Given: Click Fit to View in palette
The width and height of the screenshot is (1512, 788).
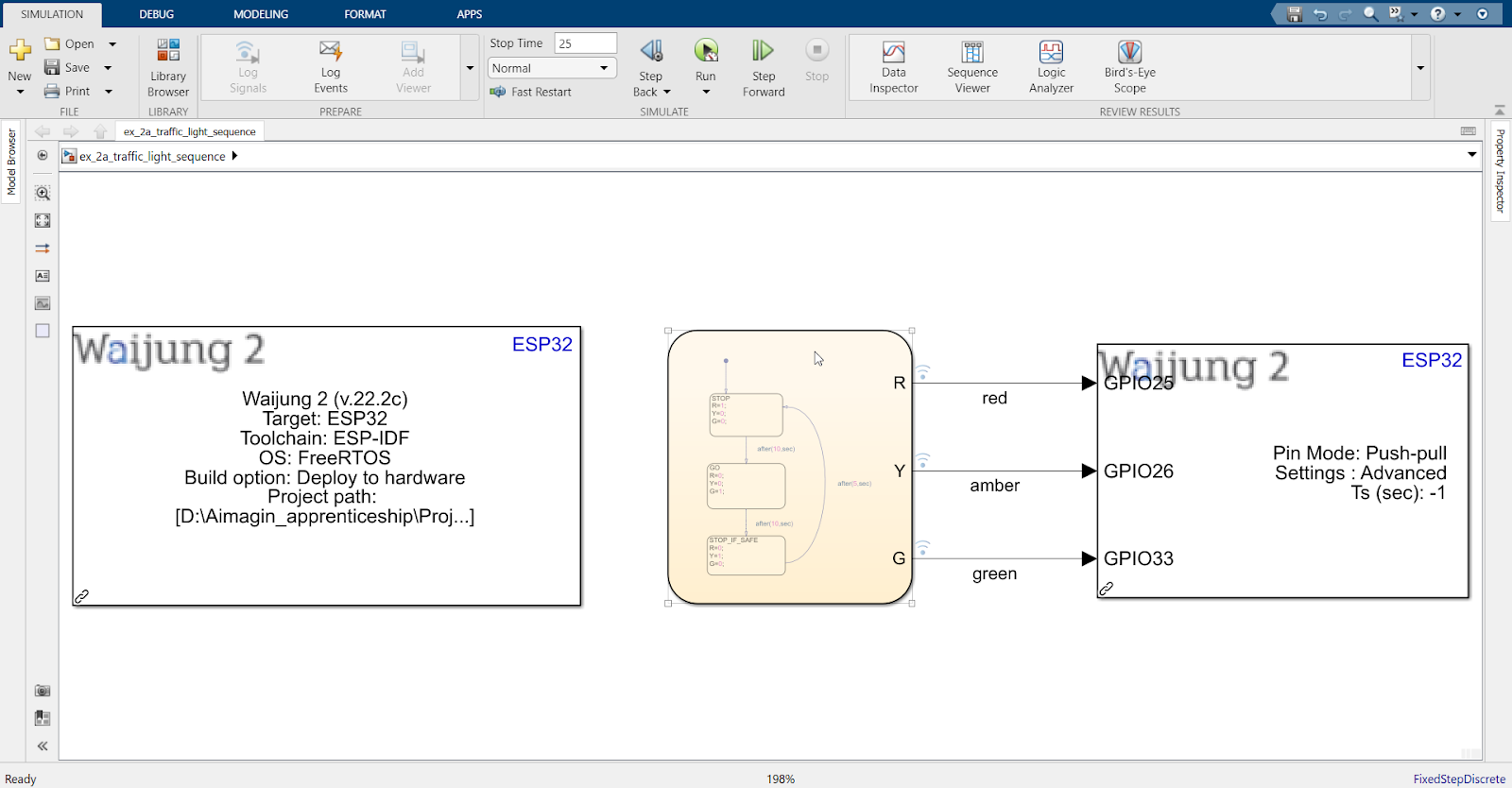Looking at the screenshot, I should point(43,220).
